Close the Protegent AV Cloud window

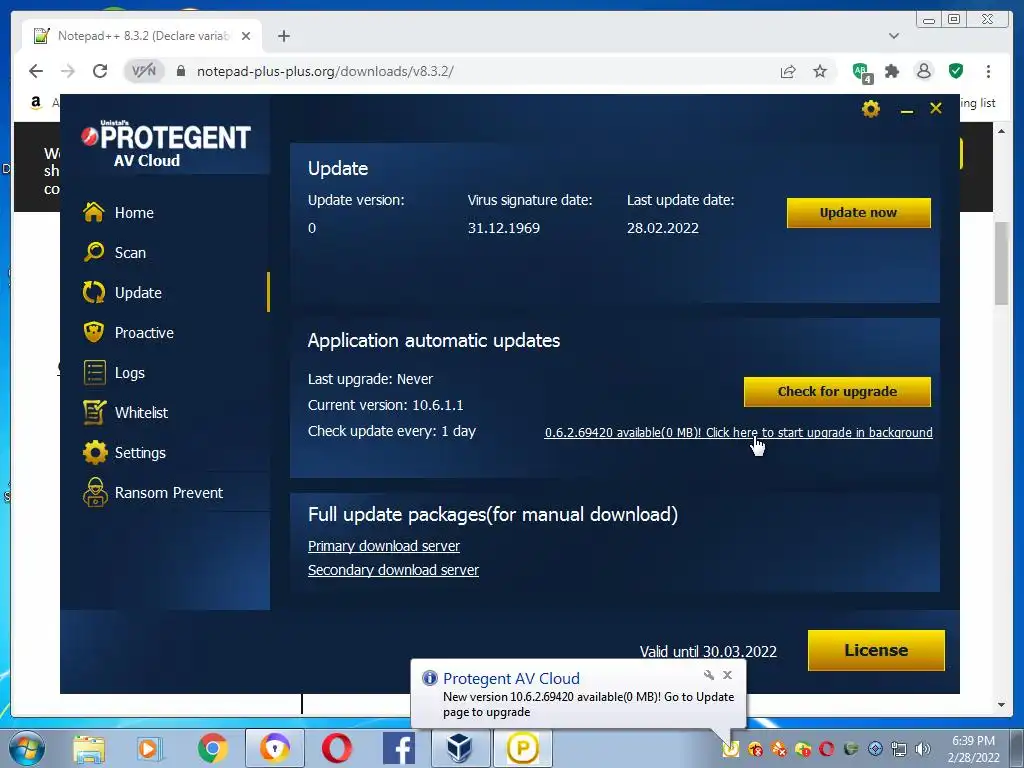pyautogui.click(x=936, y=108)
